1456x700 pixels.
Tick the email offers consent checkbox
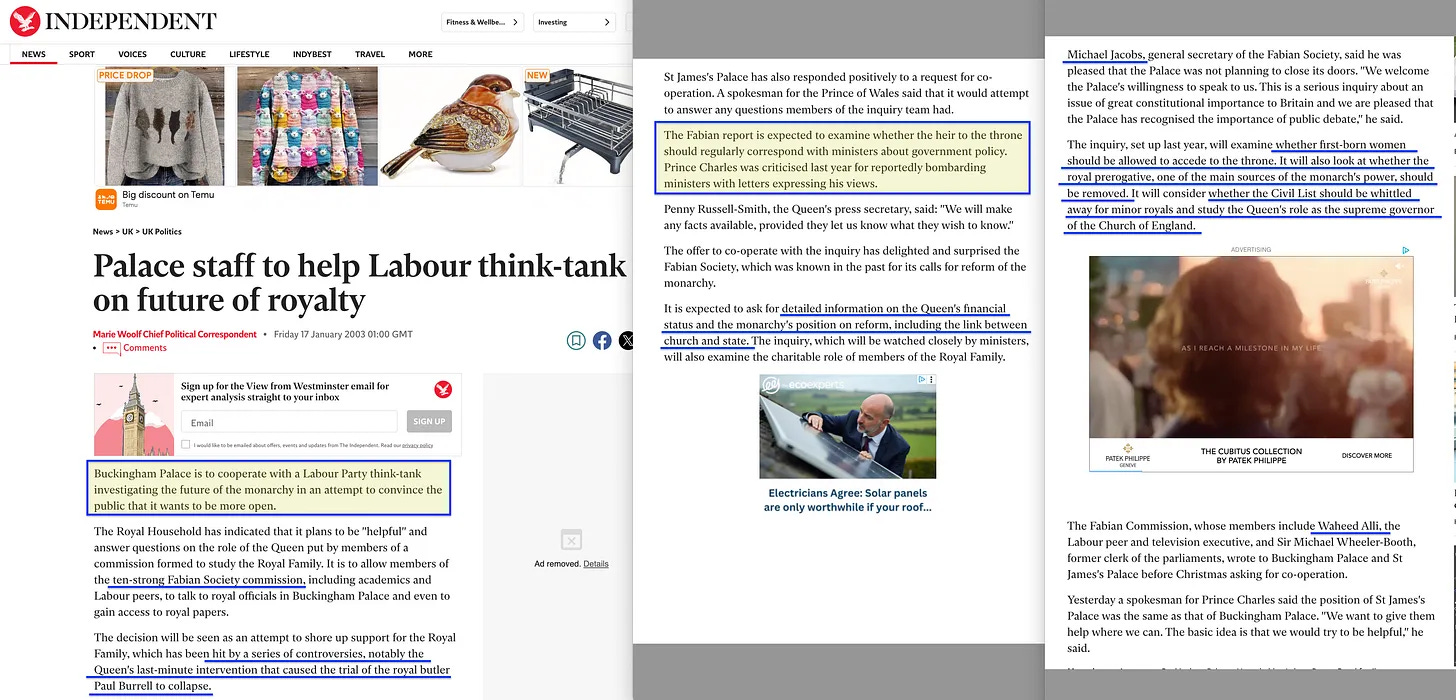pyautogui.click(x=186, y=444)
